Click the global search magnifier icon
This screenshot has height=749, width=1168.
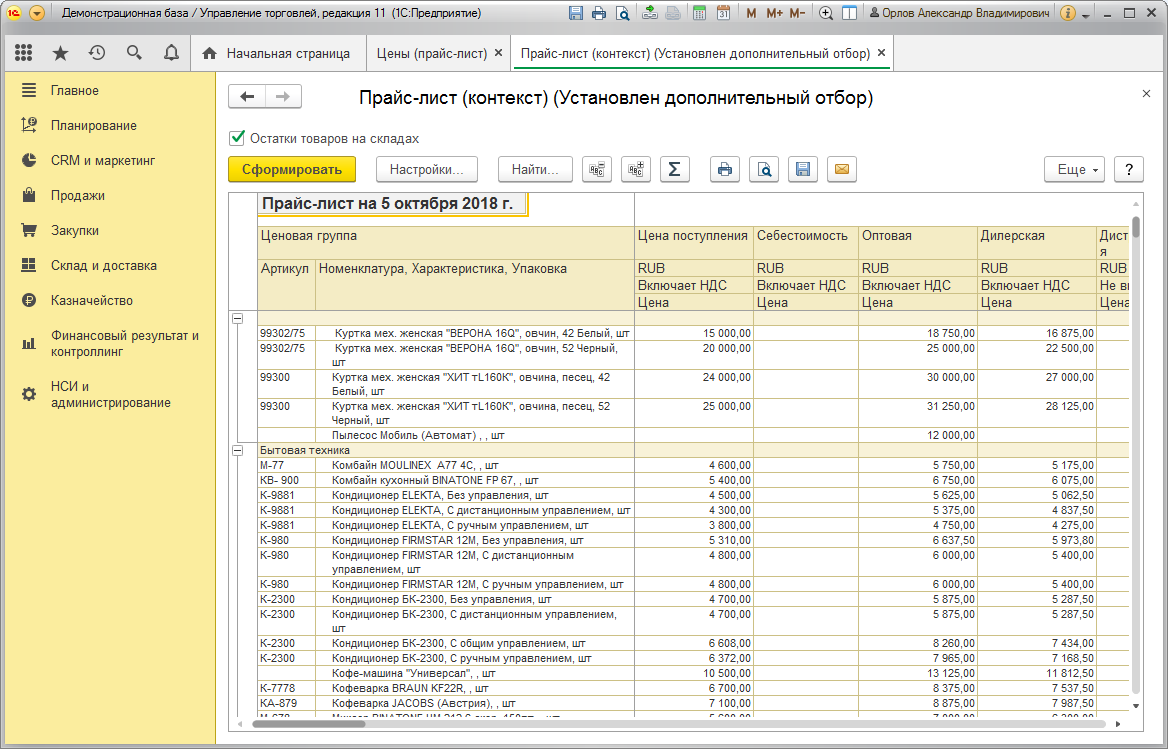click(134, 53)
